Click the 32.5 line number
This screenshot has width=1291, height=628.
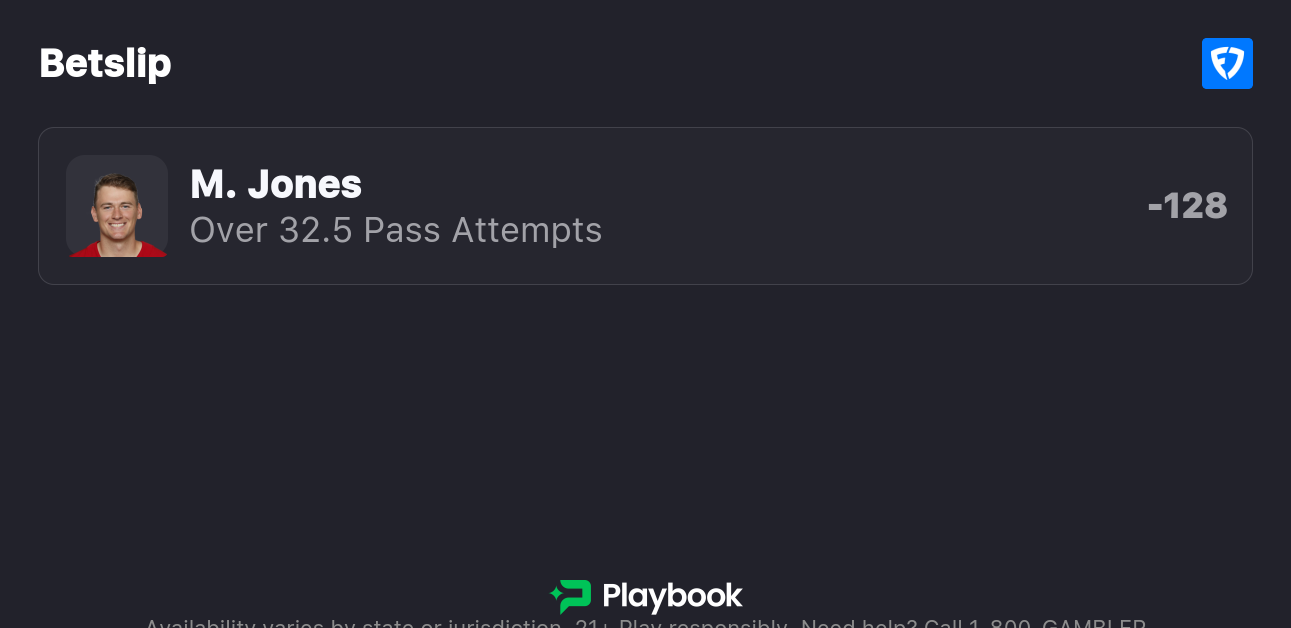tap(316, 230)
